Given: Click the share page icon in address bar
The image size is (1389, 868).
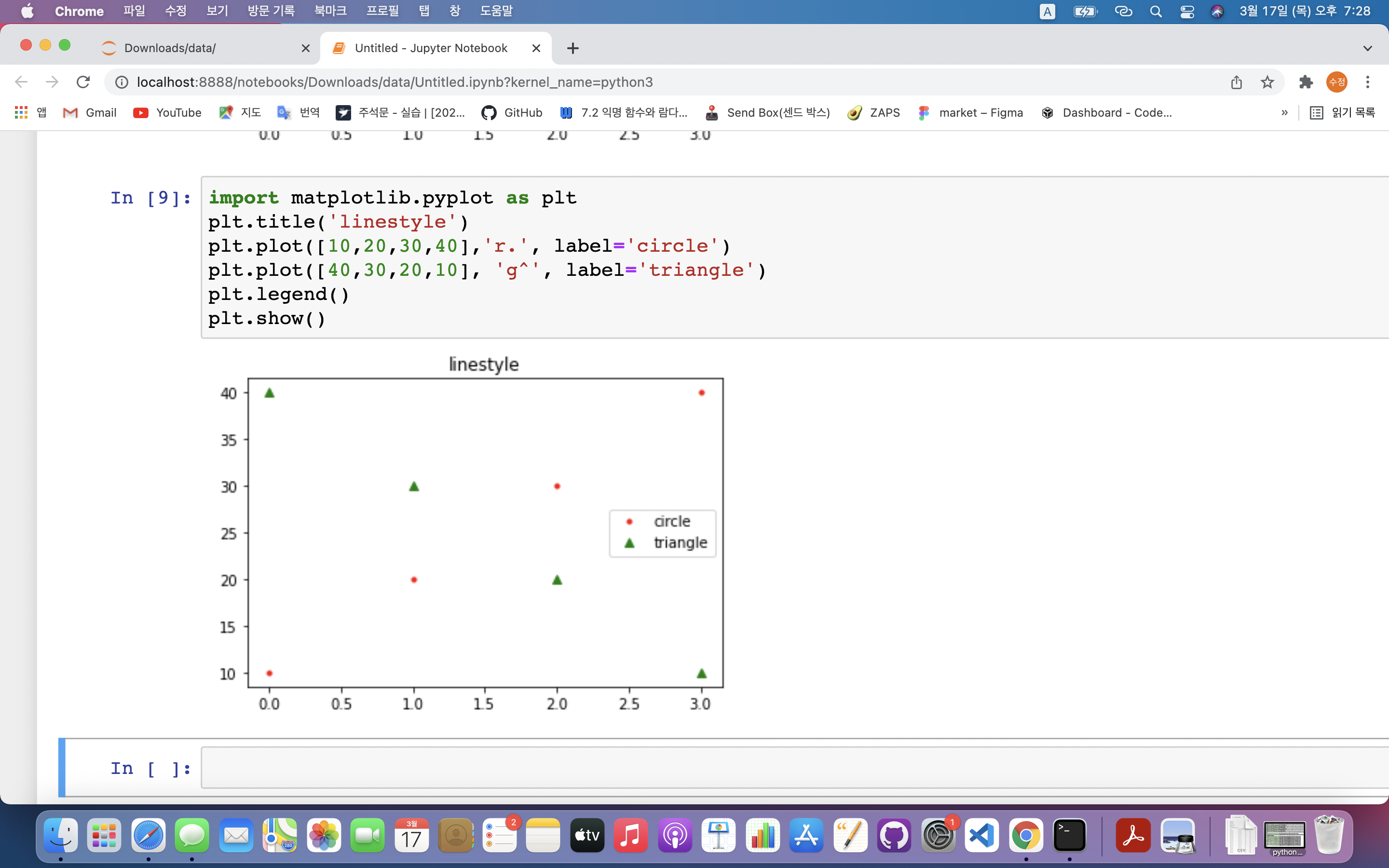Looking at the screenshot, I should coord(1236,82).
